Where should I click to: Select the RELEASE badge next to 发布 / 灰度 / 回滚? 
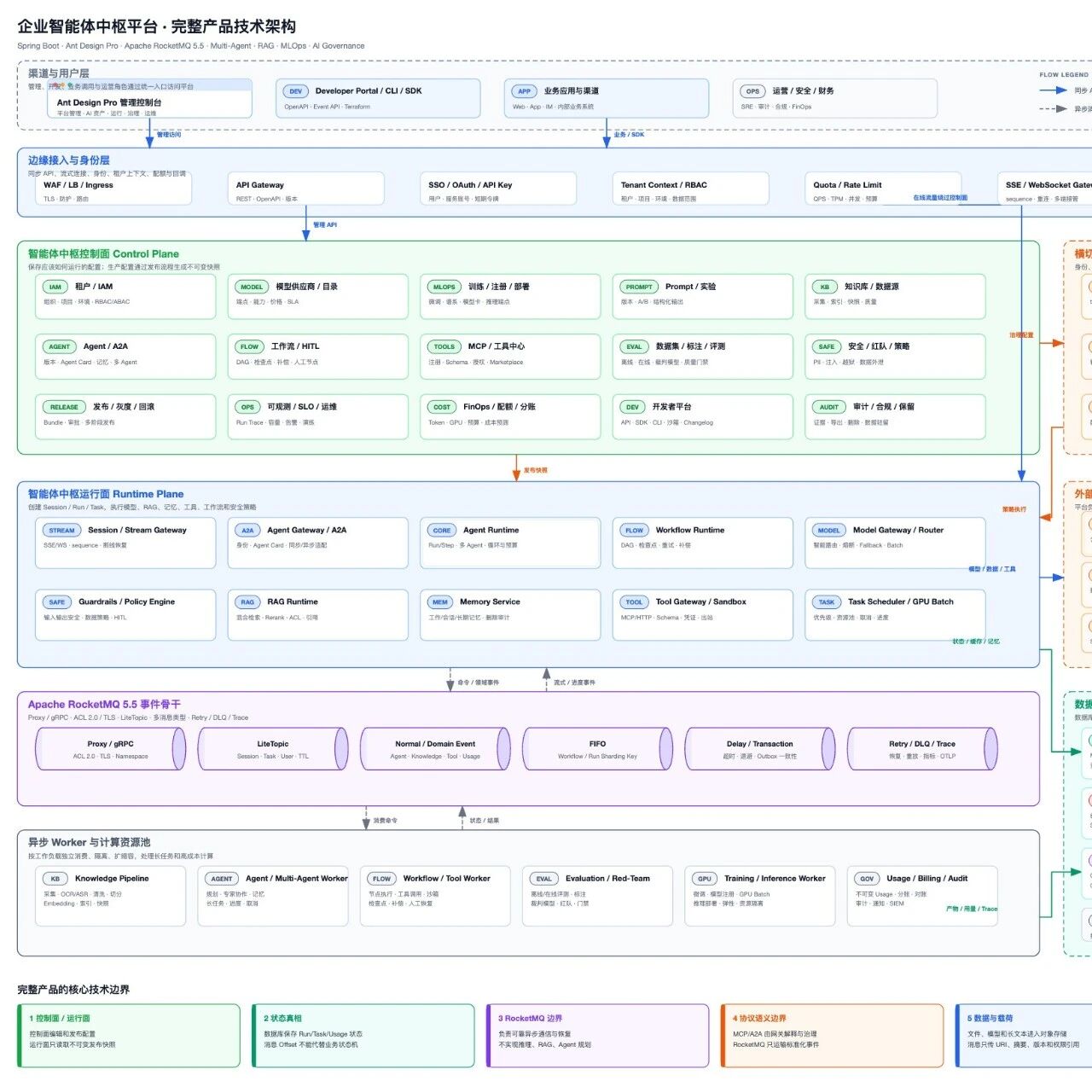click(x=64, y=408)
